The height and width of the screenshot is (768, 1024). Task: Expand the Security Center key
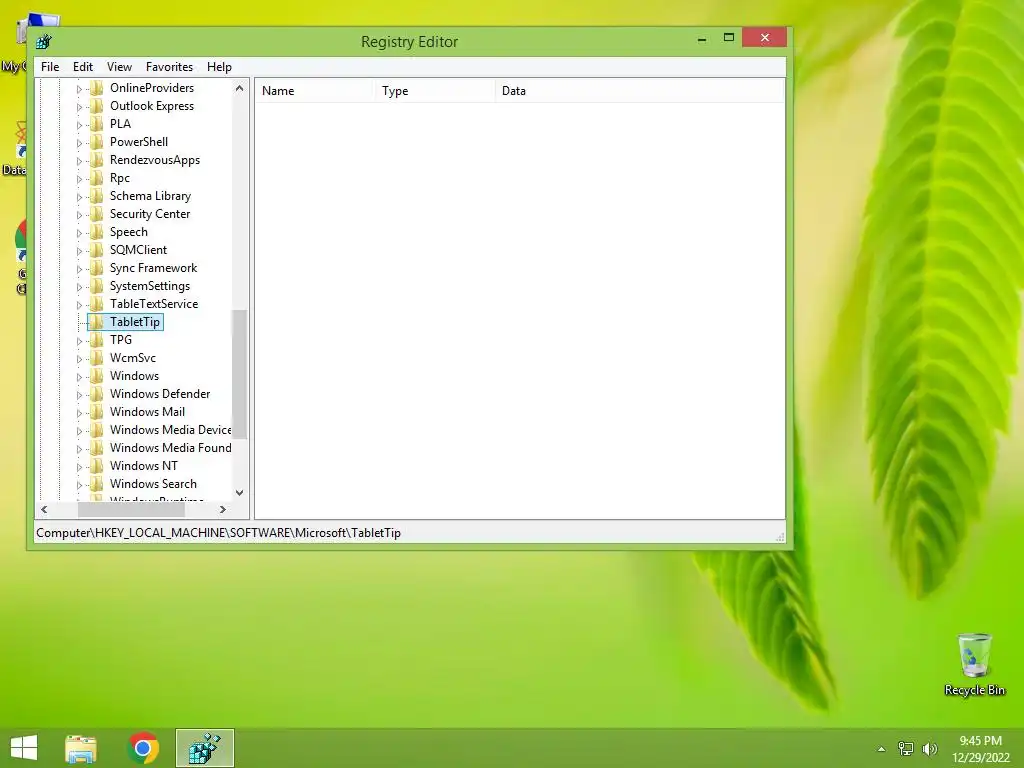(79, 214)
